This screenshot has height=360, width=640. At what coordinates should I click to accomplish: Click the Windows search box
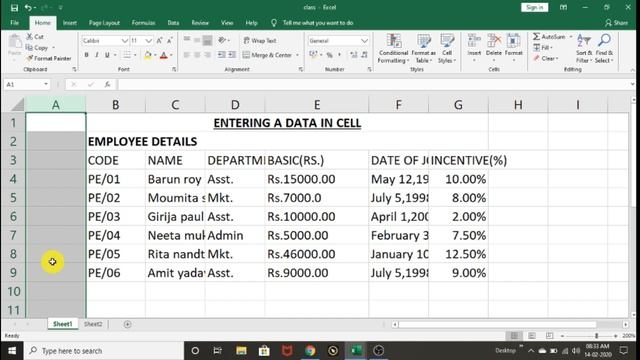[x=104, y=351]
